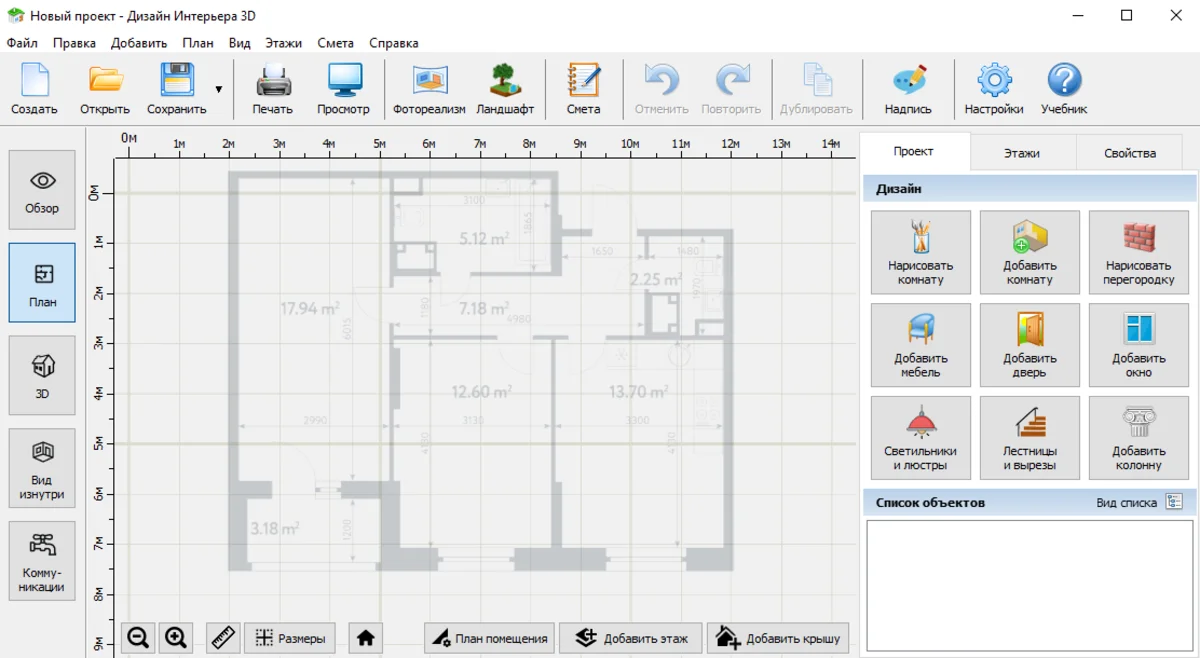Open the Estimate (Смета) toolbar icon
The width and height of the screenshot is (1200, 658).
click(x=583, y=89)
